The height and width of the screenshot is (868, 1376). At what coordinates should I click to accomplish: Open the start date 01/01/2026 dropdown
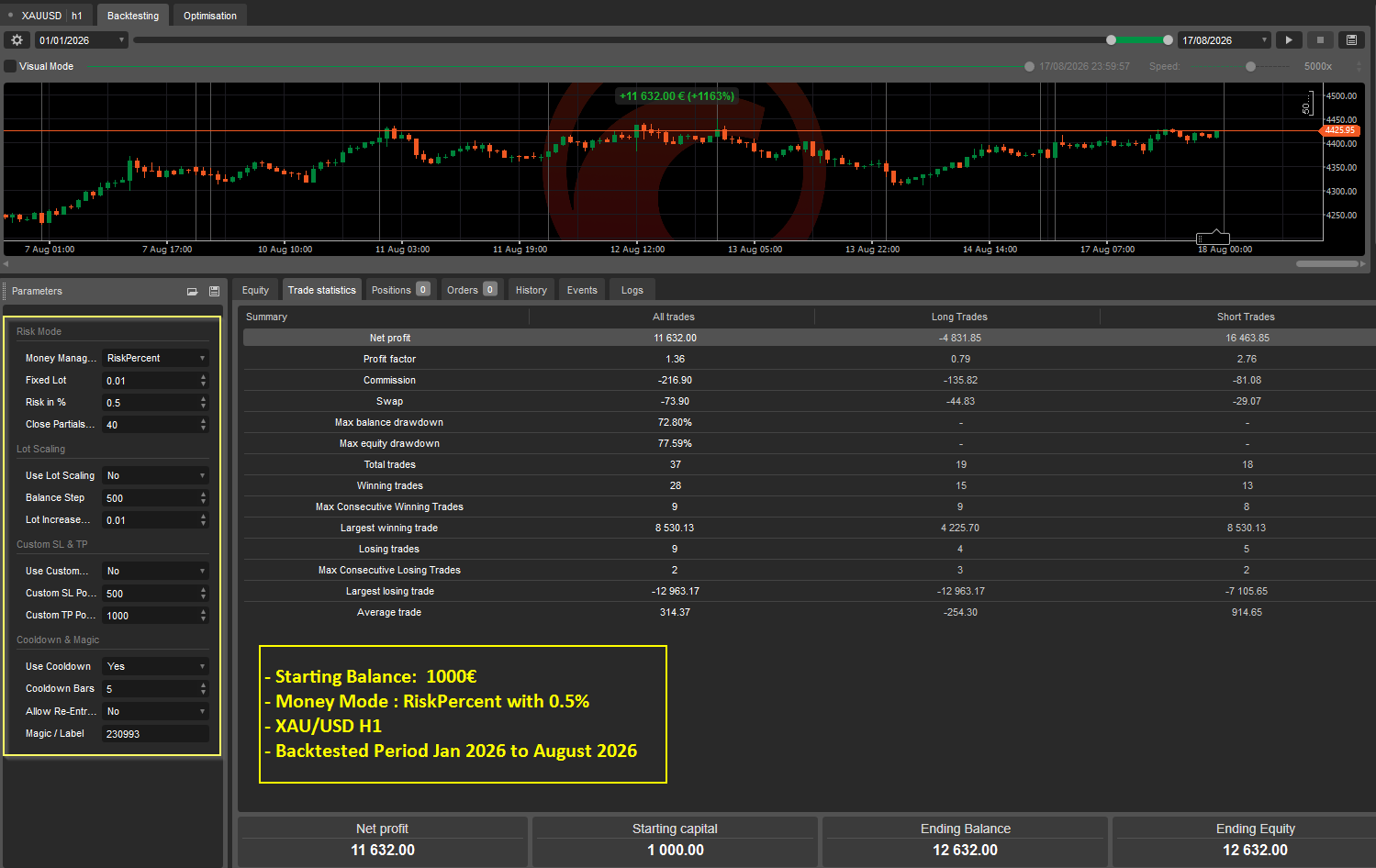tap(81, 40)
